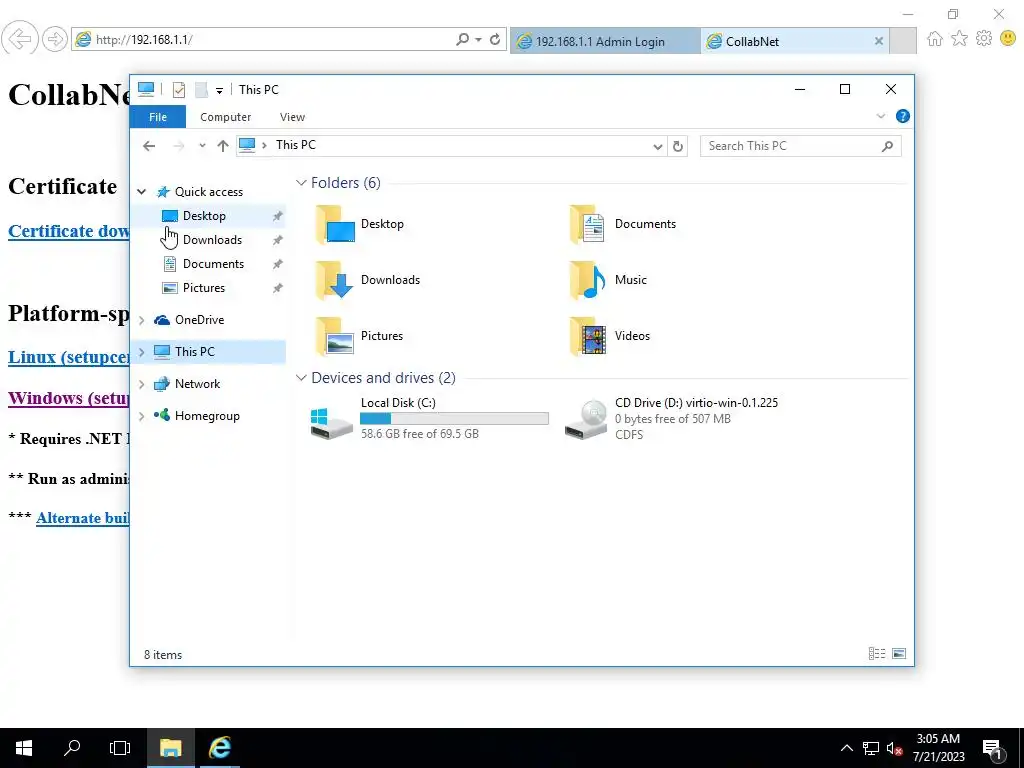Screen dimensions: 1024x768
Task: Select the Documents folder icon
Action: (x=588, y=224)
